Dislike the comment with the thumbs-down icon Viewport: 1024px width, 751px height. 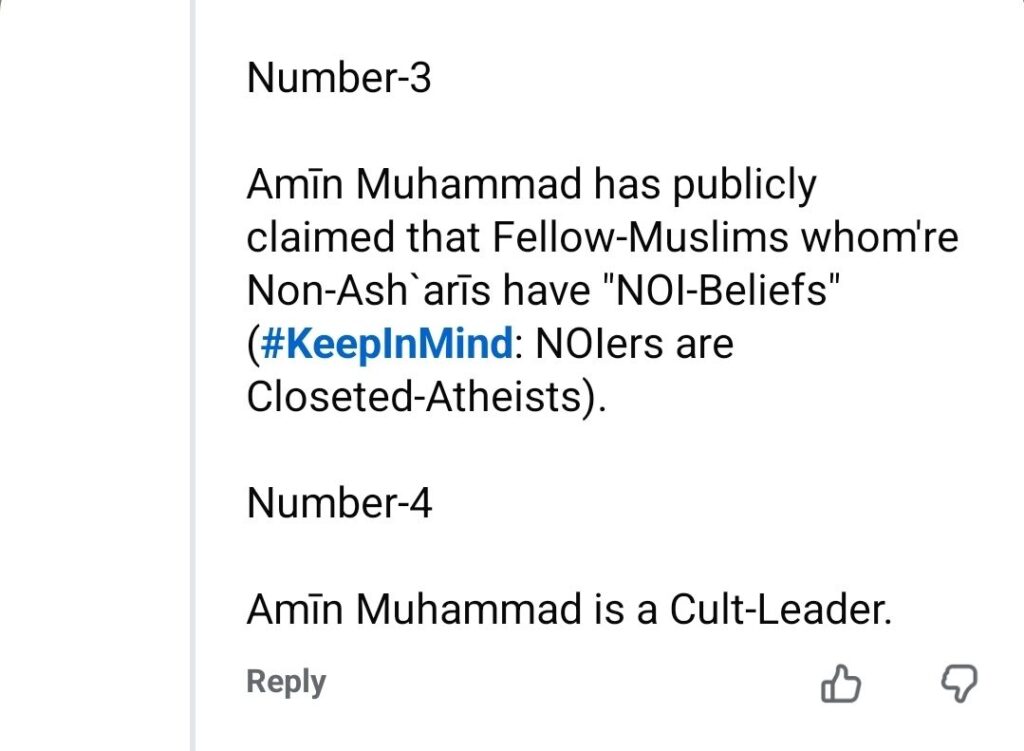960,685
